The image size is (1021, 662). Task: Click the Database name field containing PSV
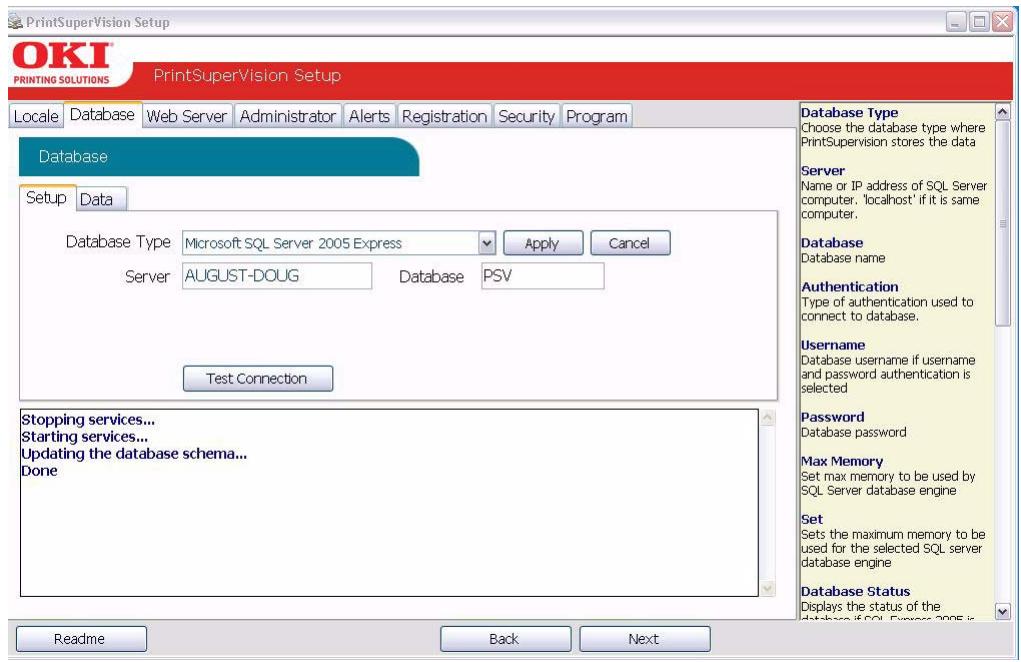542,276
